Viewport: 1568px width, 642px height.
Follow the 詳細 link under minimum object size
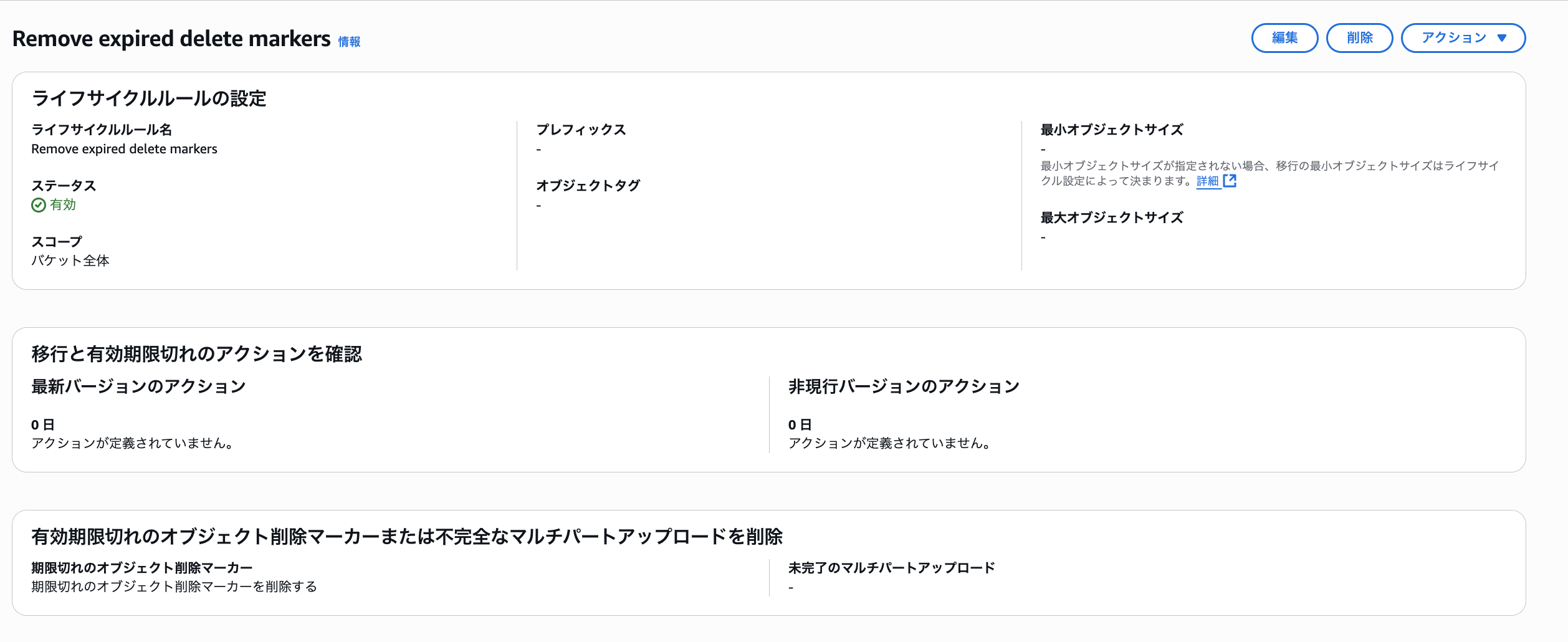tap(1207, 181)
